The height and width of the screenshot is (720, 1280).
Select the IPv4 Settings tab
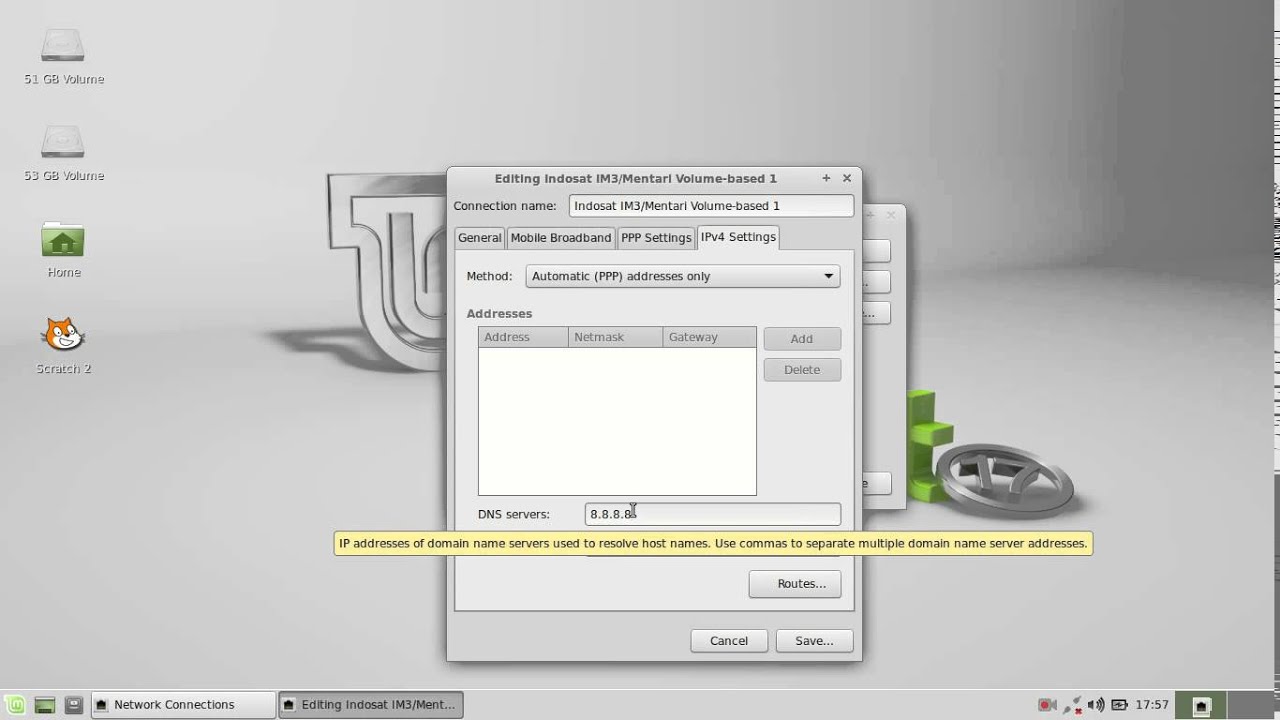(738, 237)
